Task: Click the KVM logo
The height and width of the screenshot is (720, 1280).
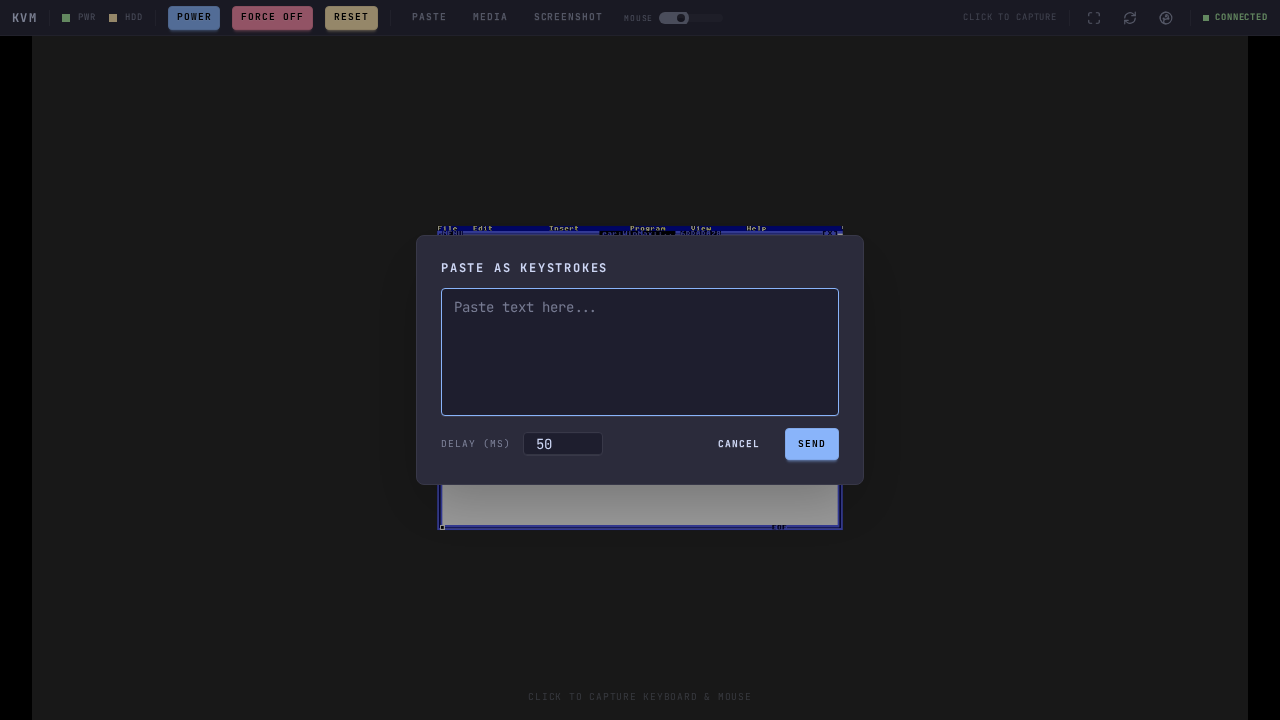Action: click(24, 18)
